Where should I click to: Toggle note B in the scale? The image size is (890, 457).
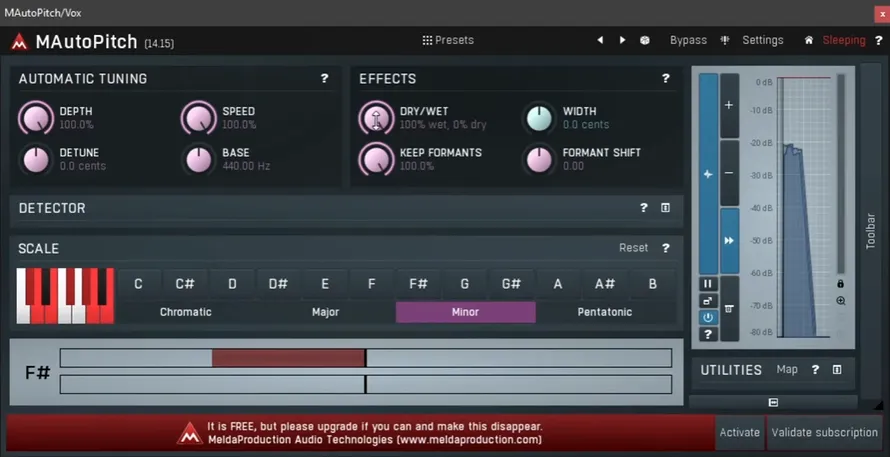pos(653,284)
